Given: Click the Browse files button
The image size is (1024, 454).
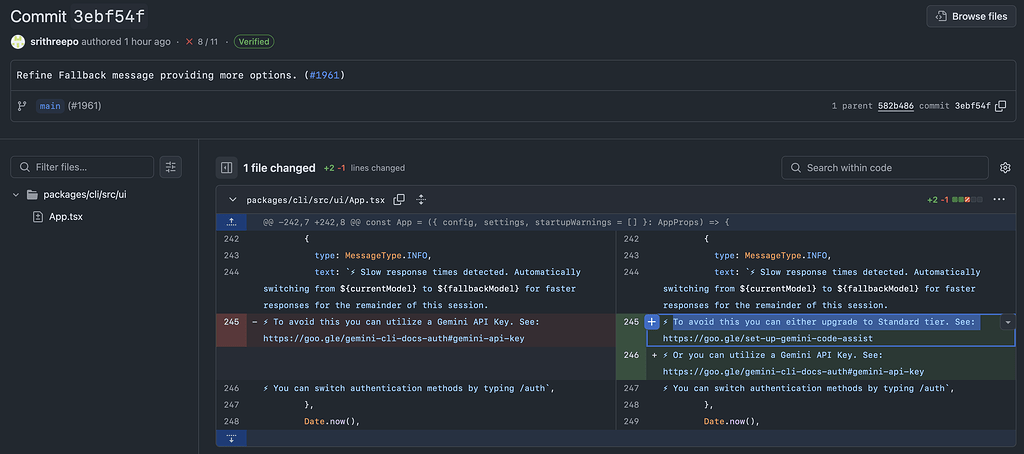Looking at the screenshot, I should 970,16.
